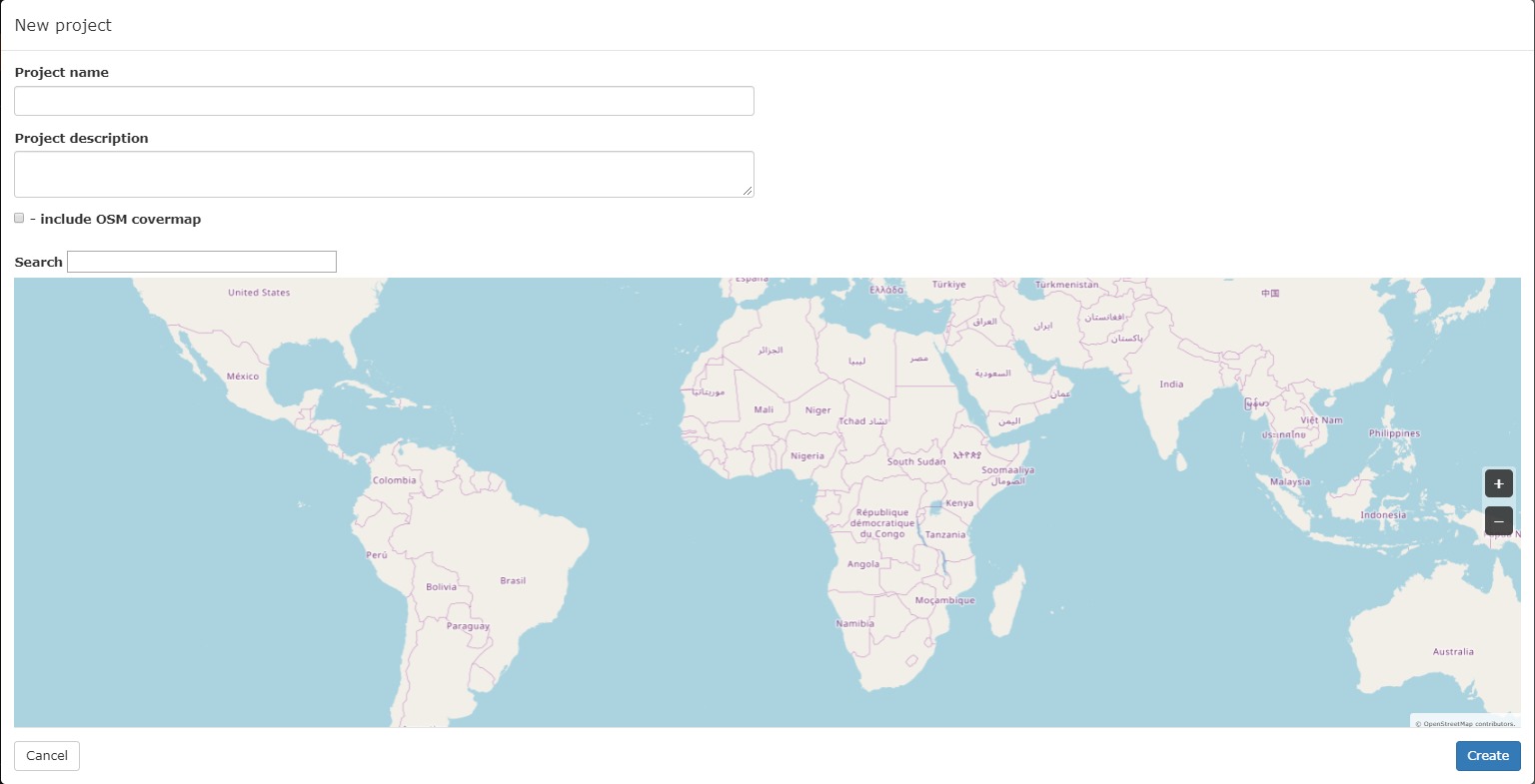Select Colombia label on the map
Screen dimensions: 1535x784
pyautogui.click(x=395, y=480)
